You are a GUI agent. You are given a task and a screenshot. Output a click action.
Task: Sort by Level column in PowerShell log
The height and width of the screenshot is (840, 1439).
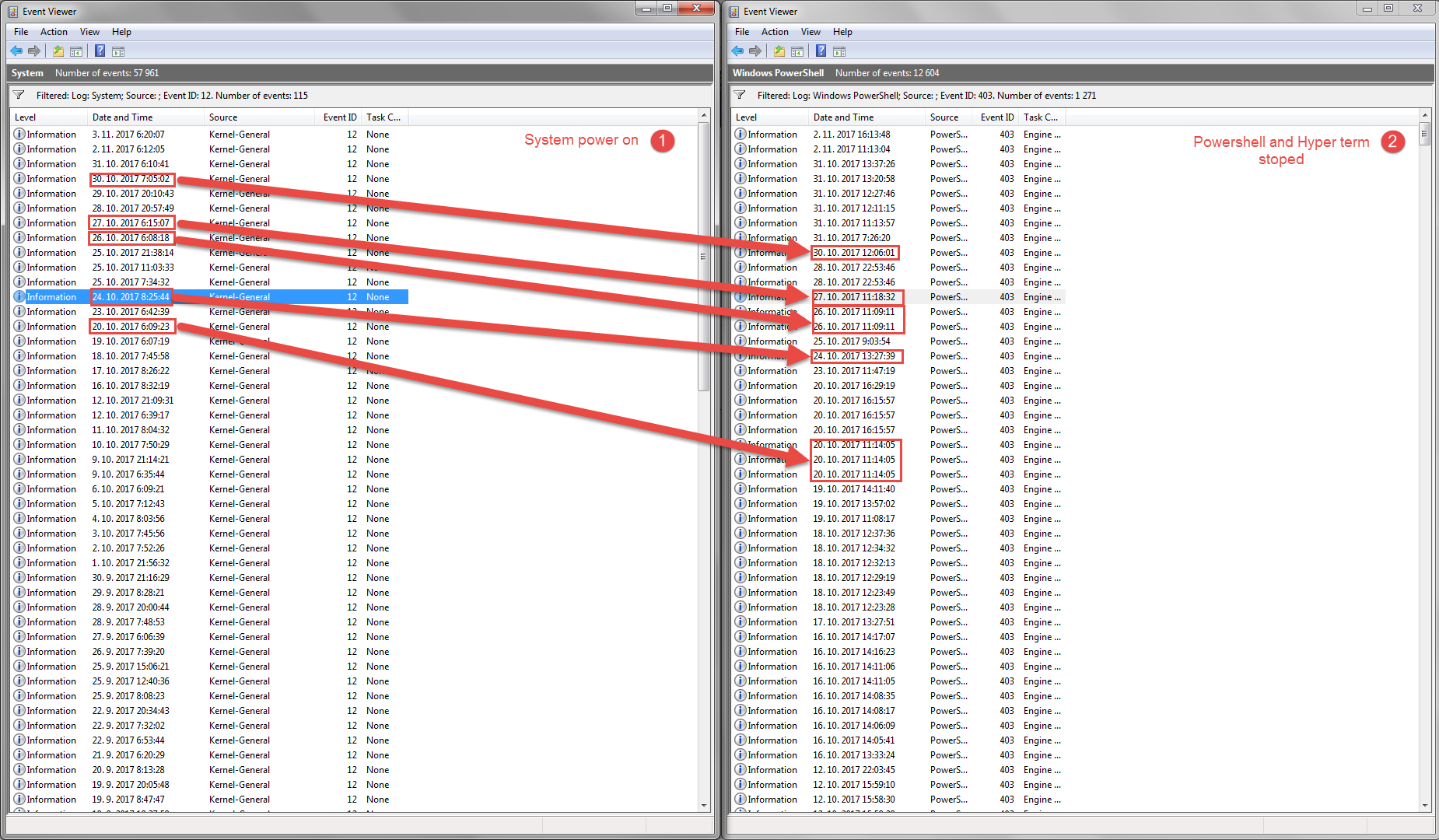[x=770, y=117]
